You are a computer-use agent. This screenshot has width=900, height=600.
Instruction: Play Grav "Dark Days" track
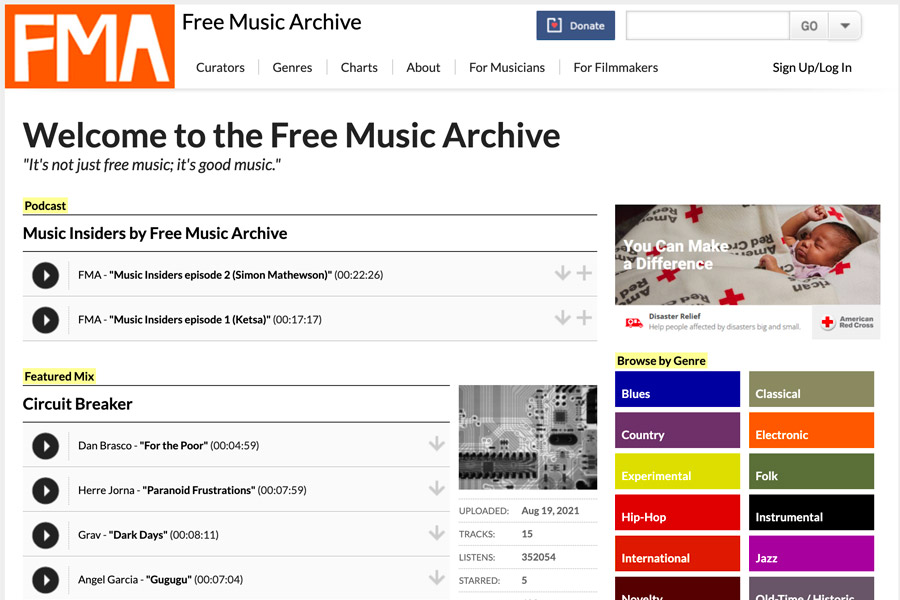[x=45, y=536]
